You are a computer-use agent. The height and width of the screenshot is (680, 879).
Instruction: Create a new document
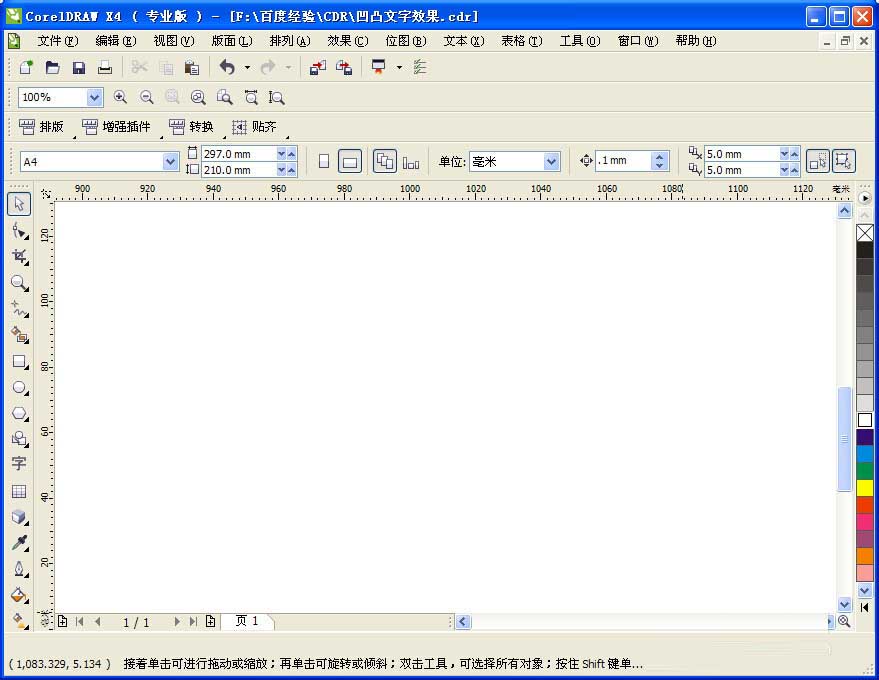[26, 68]
